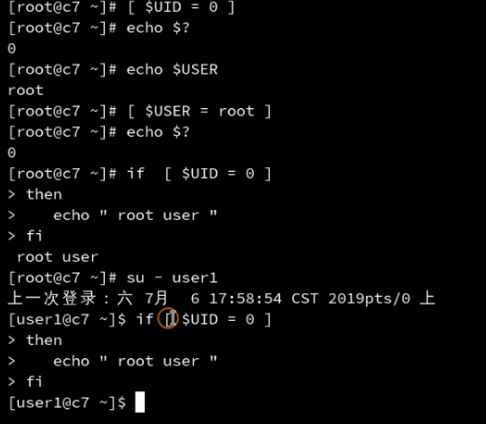Viewport: 486px width, 424px height.
Task: Click the last 'fi' keyword line
Action: tap(34, 381)
